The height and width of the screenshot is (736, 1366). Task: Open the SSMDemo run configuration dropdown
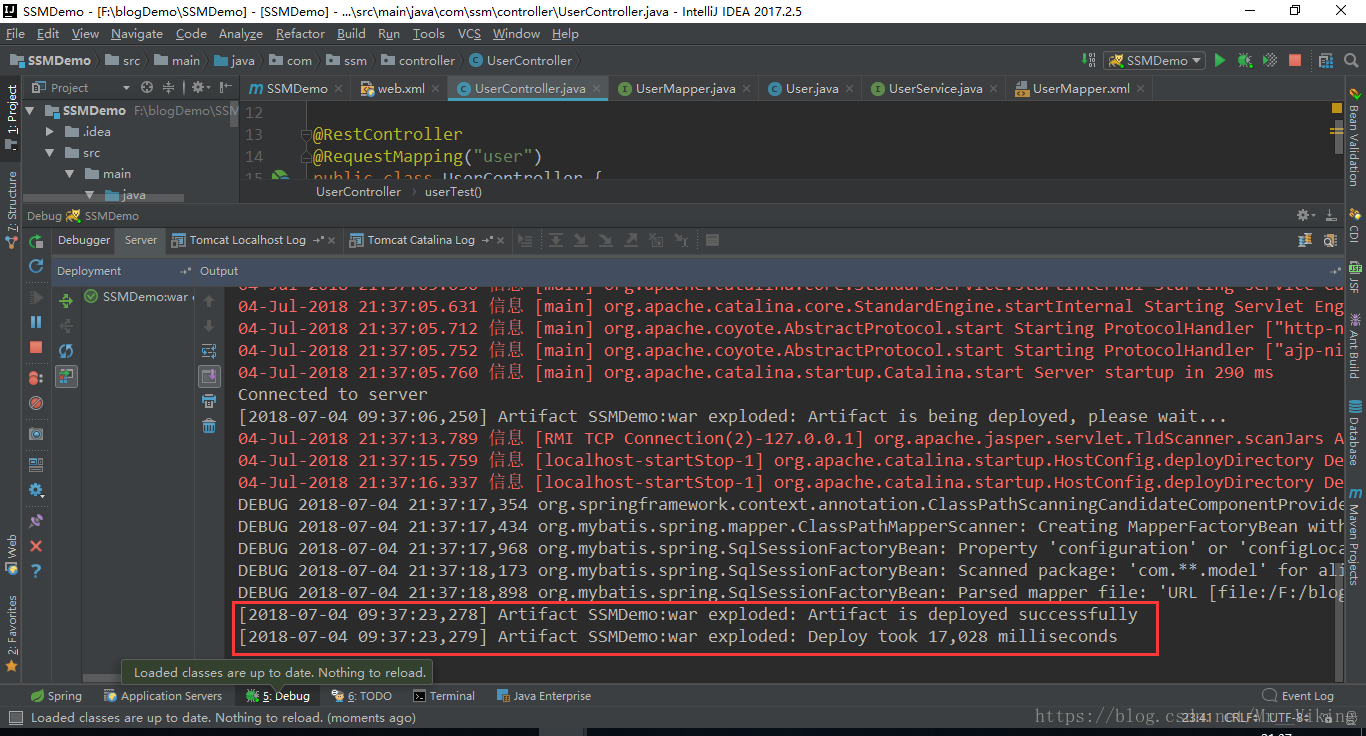coord(1154,60)
